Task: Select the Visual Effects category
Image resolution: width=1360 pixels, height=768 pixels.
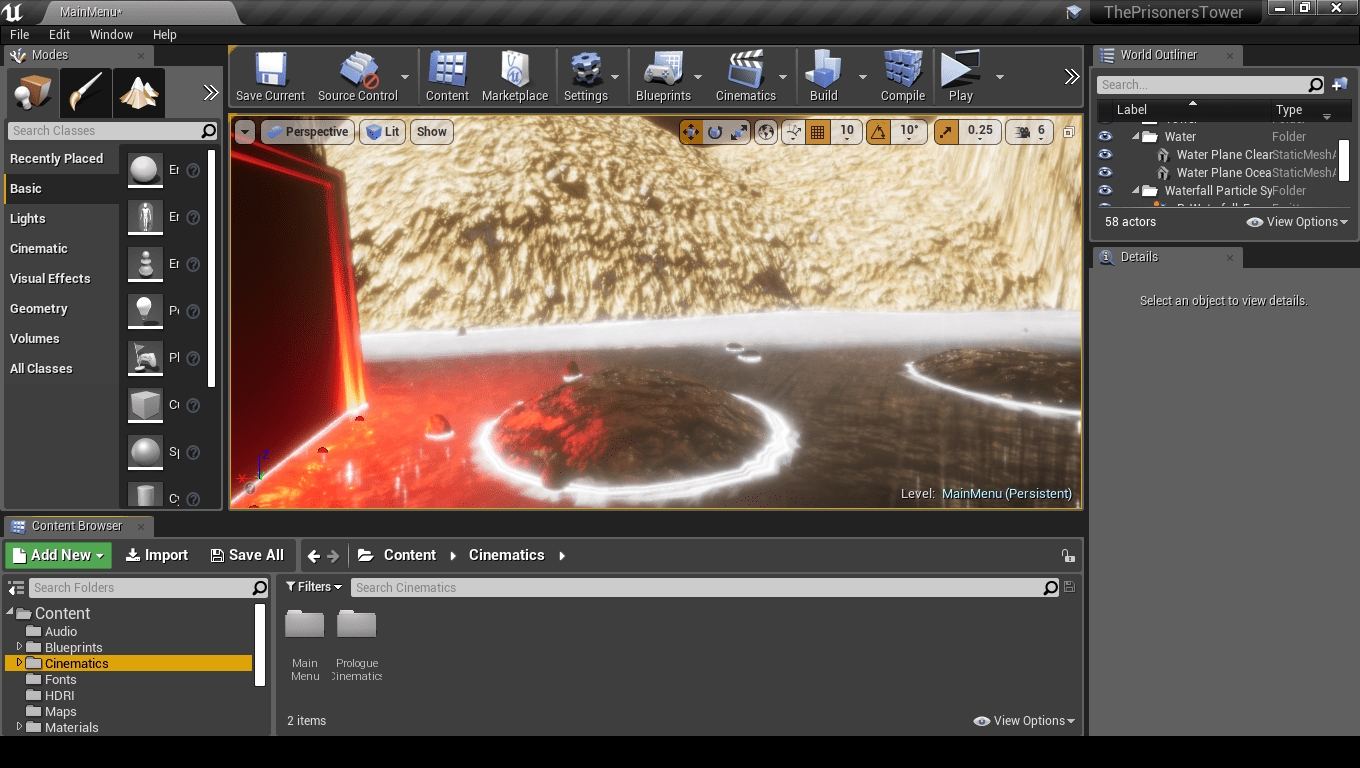Action: [61, 279]
